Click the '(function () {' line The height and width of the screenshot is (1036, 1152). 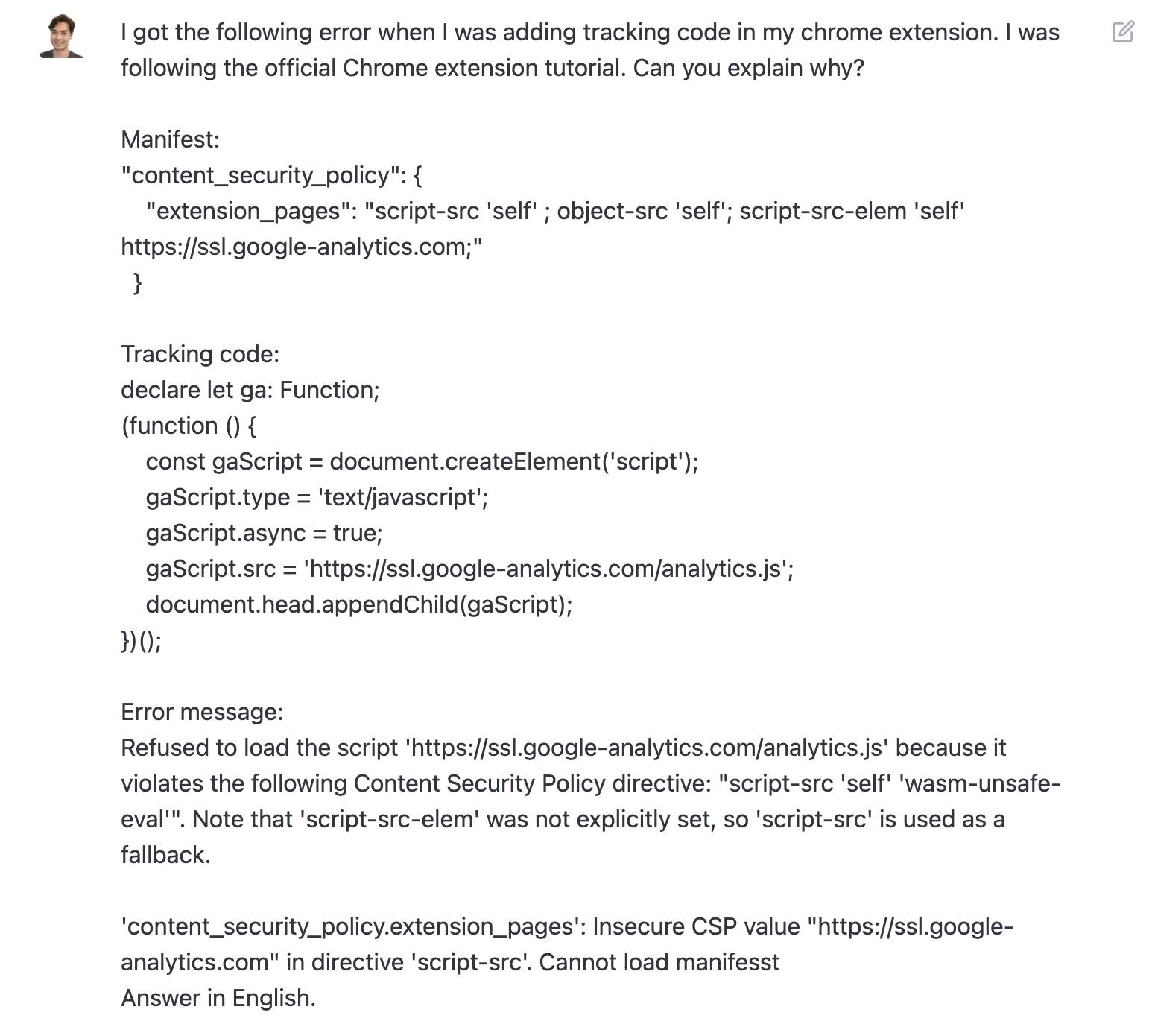click(x=189, y=426)
